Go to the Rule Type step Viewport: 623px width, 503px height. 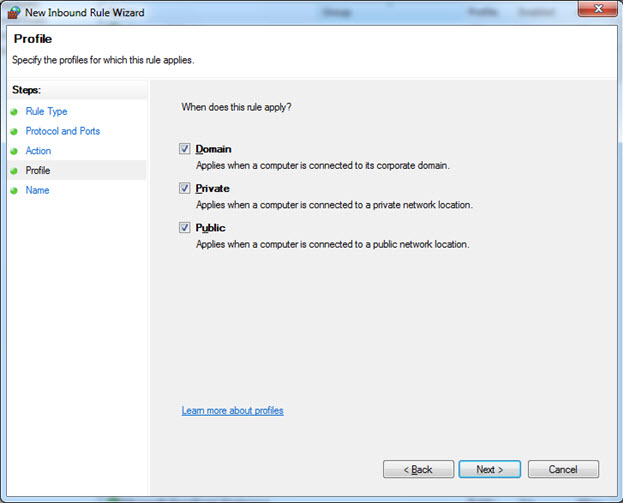click(46, 111)
